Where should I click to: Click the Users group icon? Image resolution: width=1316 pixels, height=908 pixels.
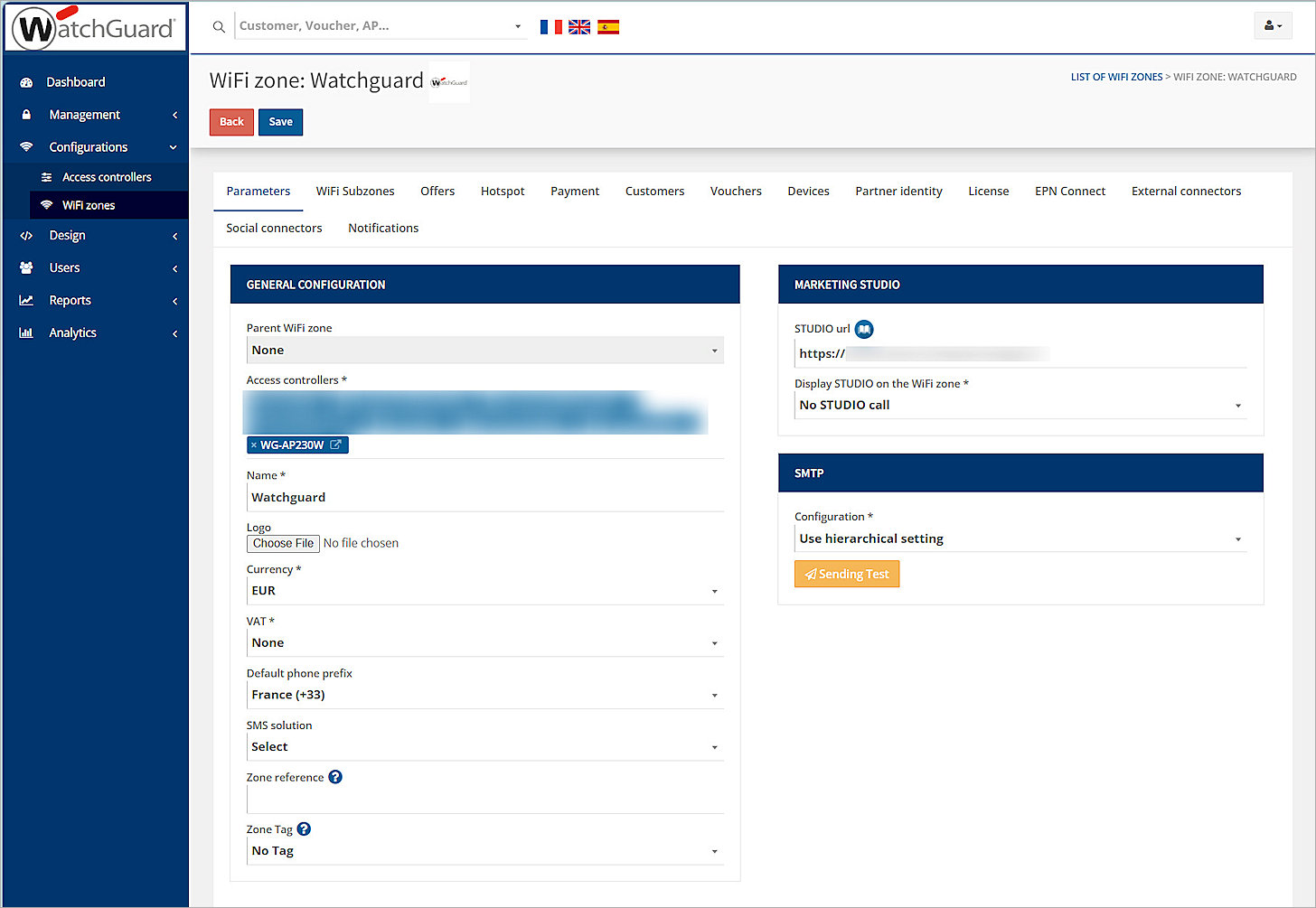[26, 267]
